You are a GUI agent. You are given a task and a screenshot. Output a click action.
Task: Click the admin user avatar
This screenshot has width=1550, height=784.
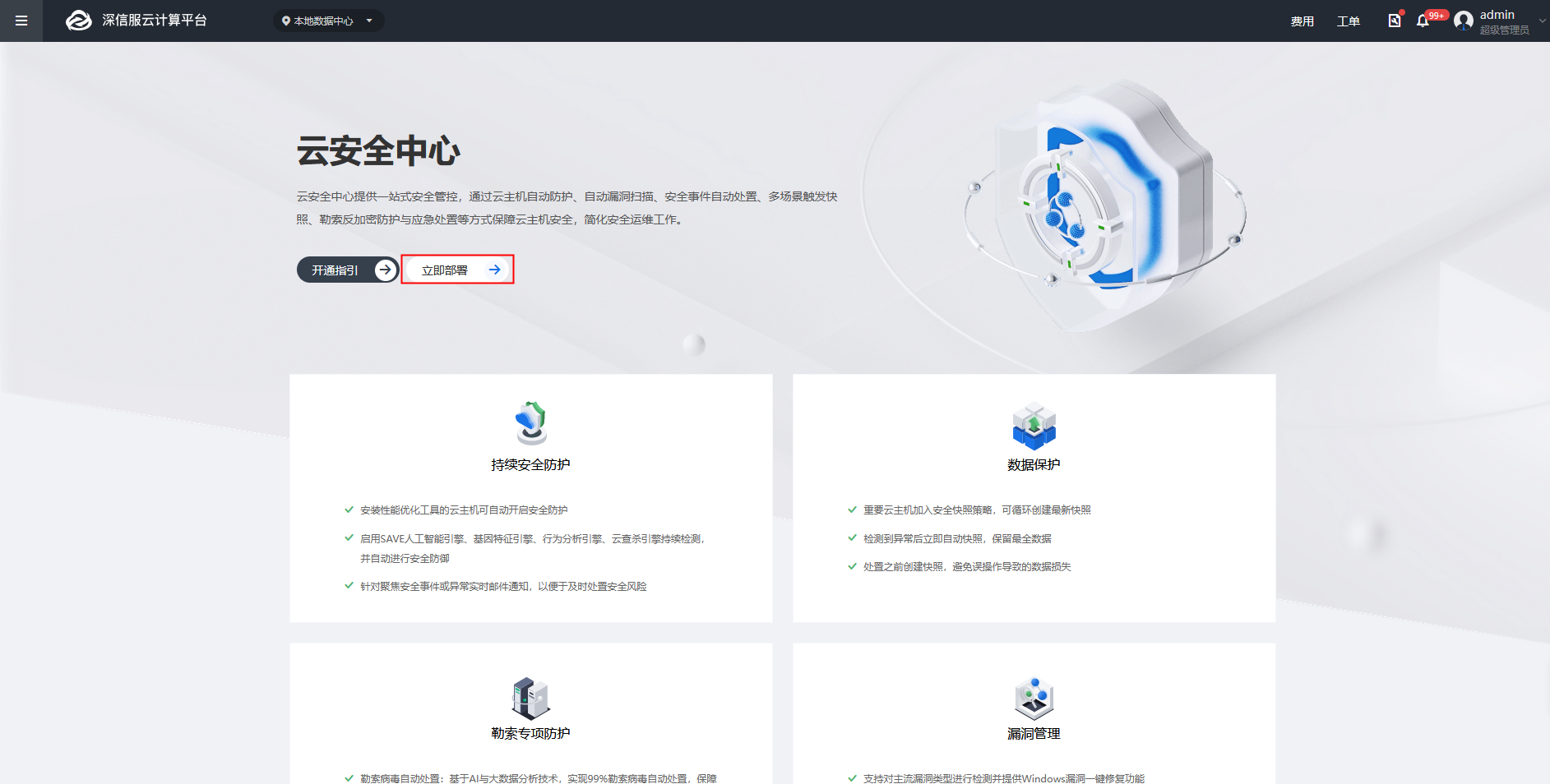[1464, 21]
